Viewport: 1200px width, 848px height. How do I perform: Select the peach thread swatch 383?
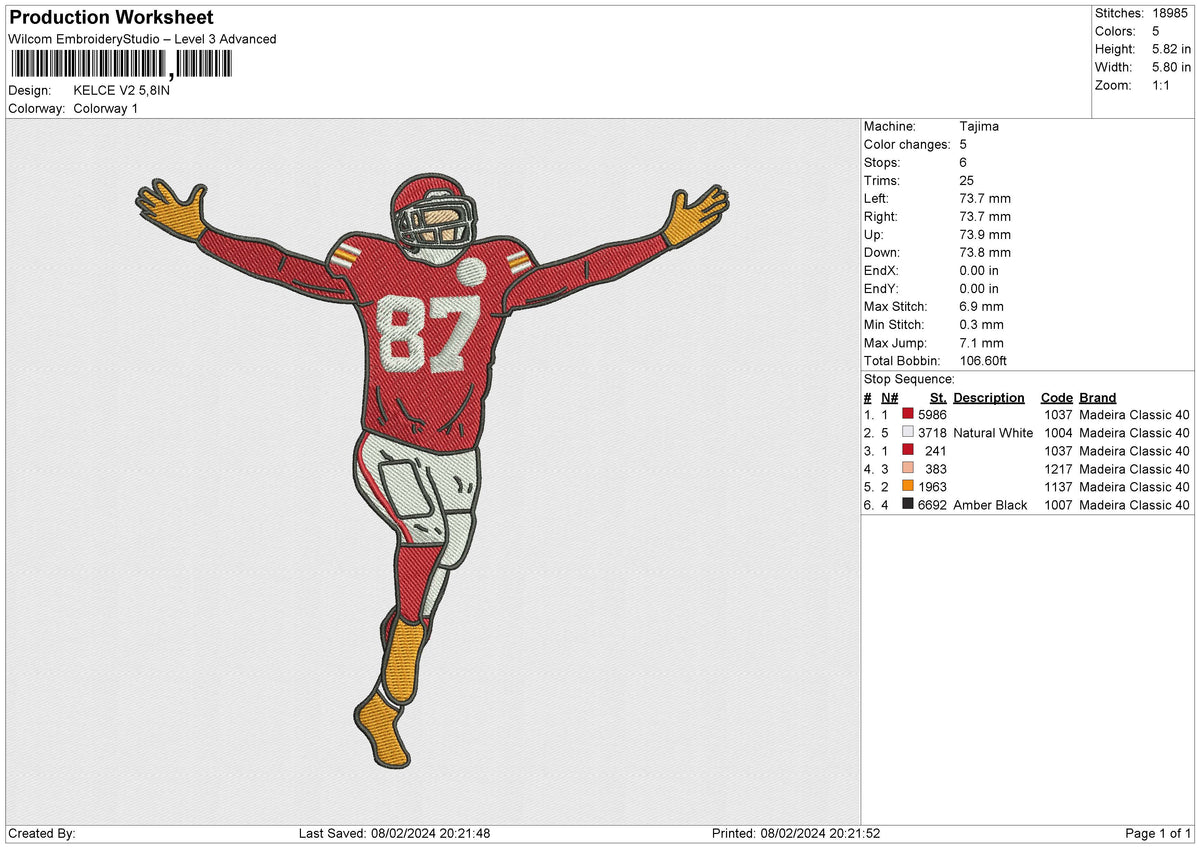pyautogui.click(x=910, y=468)
